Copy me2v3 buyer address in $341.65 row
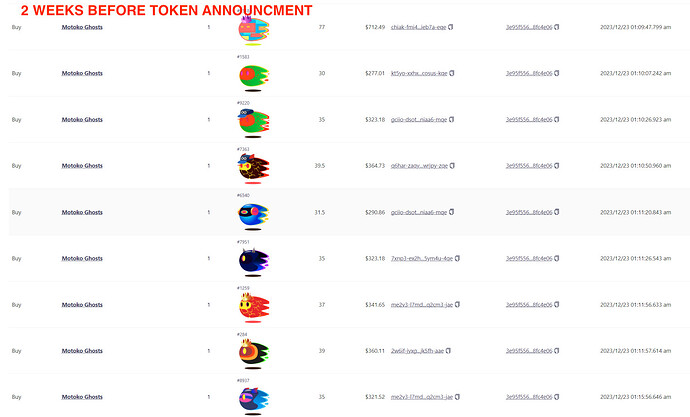 click(x=457, y=305)
